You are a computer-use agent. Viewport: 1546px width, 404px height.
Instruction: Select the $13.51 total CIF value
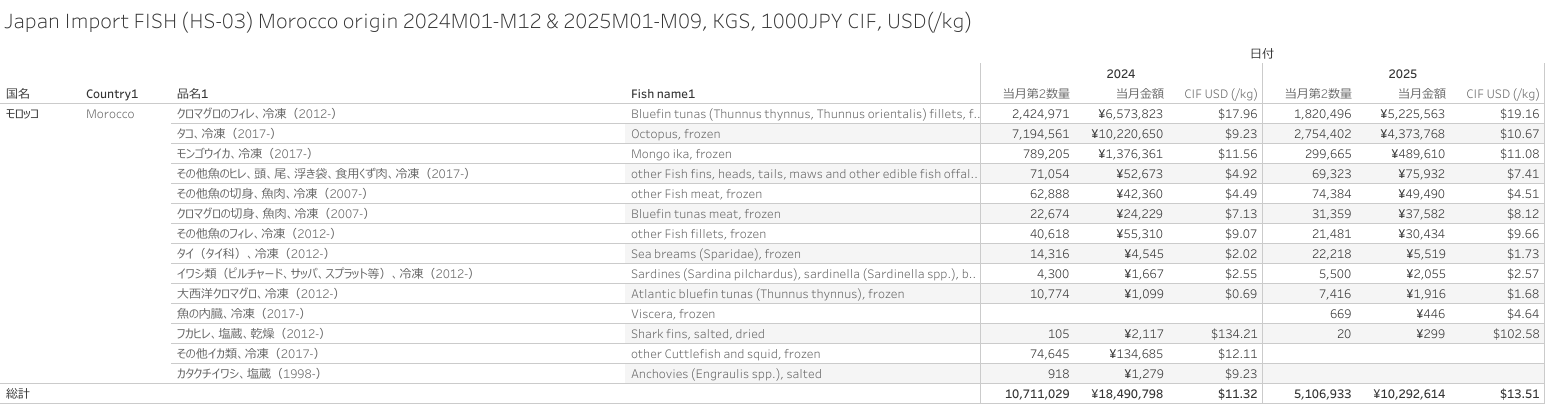click(1518, 394)
